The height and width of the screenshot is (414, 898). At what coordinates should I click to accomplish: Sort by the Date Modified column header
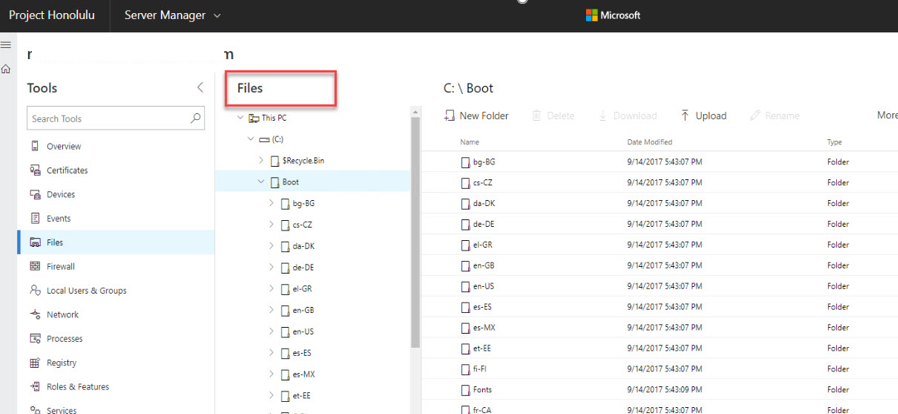[x=649, y=142]
